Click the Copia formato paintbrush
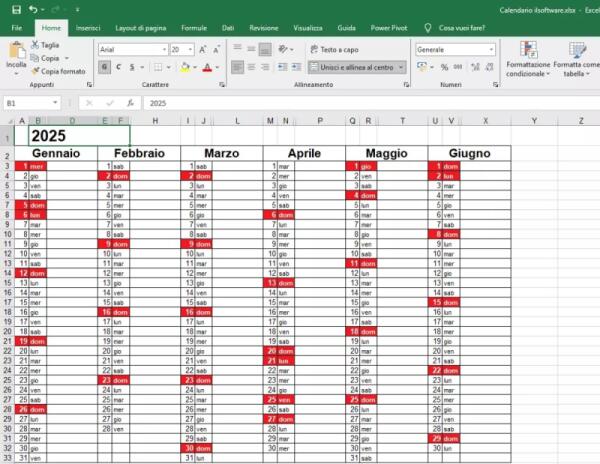The width and height of the screenshot is (600, 464). (35, 71)
